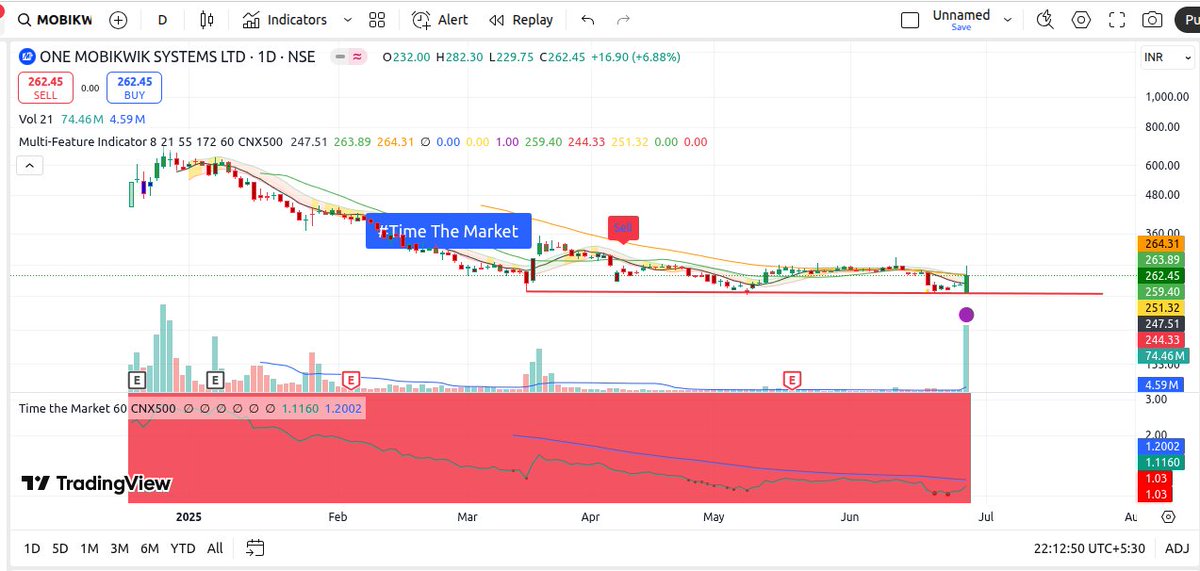Expand the manage layouts chevron
The image size is (1200, 571).
[x=1008, y=20]
